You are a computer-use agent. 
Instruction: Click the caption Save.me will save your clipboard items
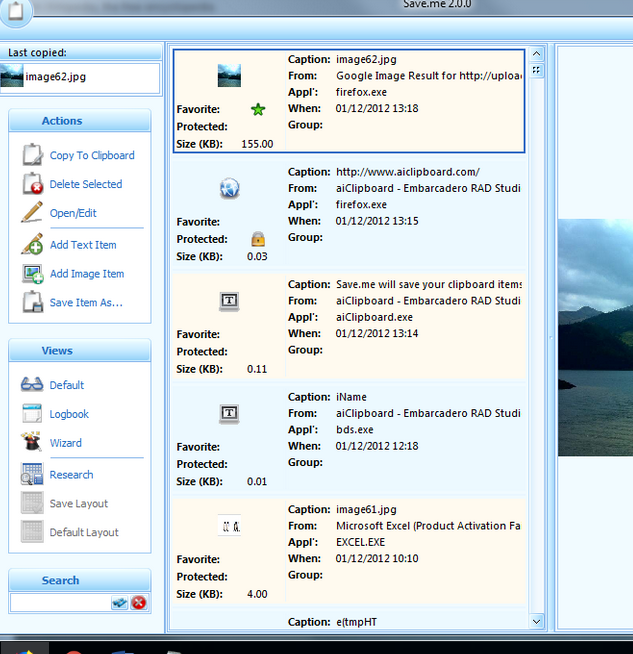point(429,284)
